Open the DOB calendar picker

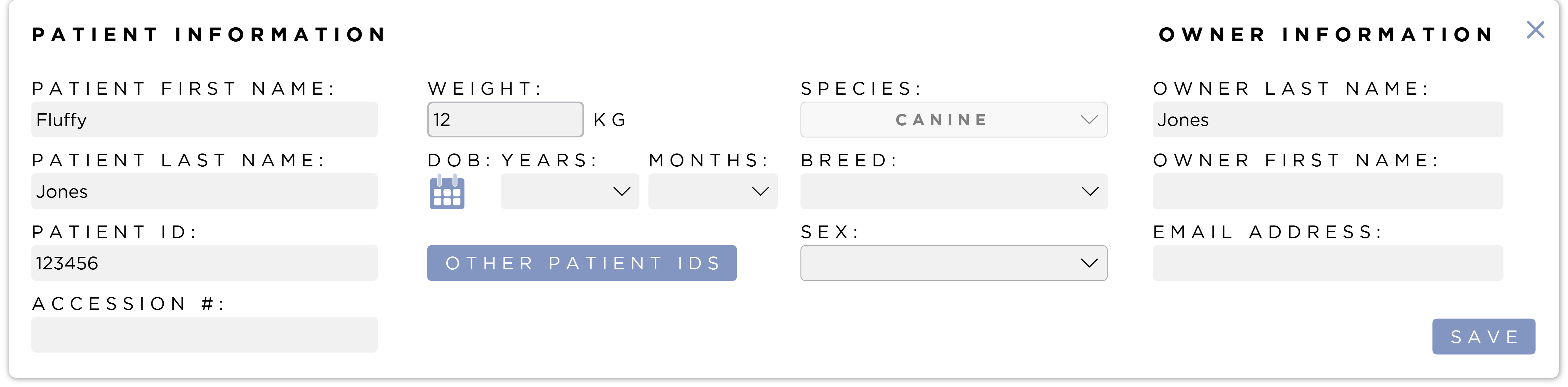point(447,192)
